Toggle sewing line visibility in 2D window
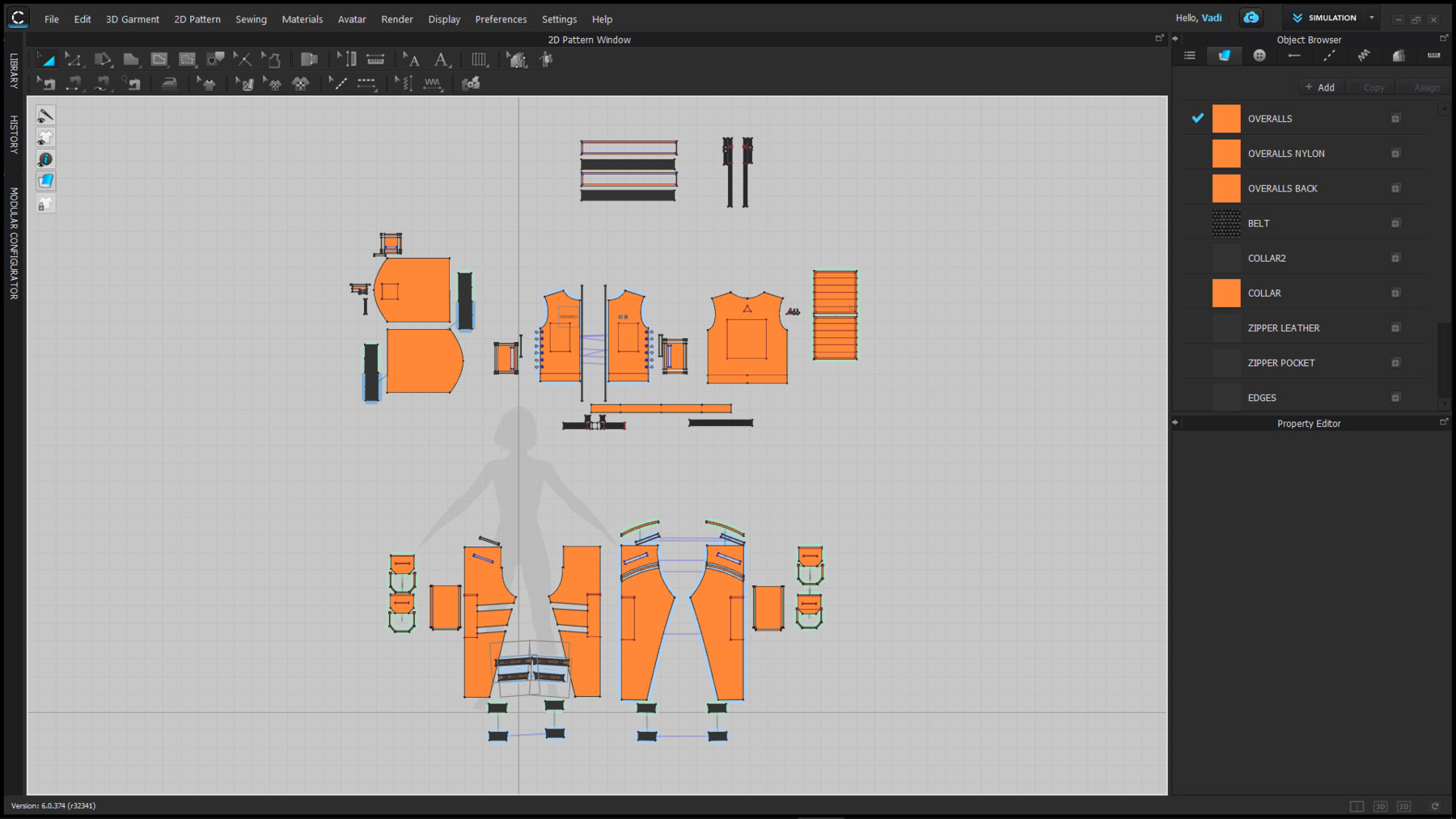 [45, 116]
